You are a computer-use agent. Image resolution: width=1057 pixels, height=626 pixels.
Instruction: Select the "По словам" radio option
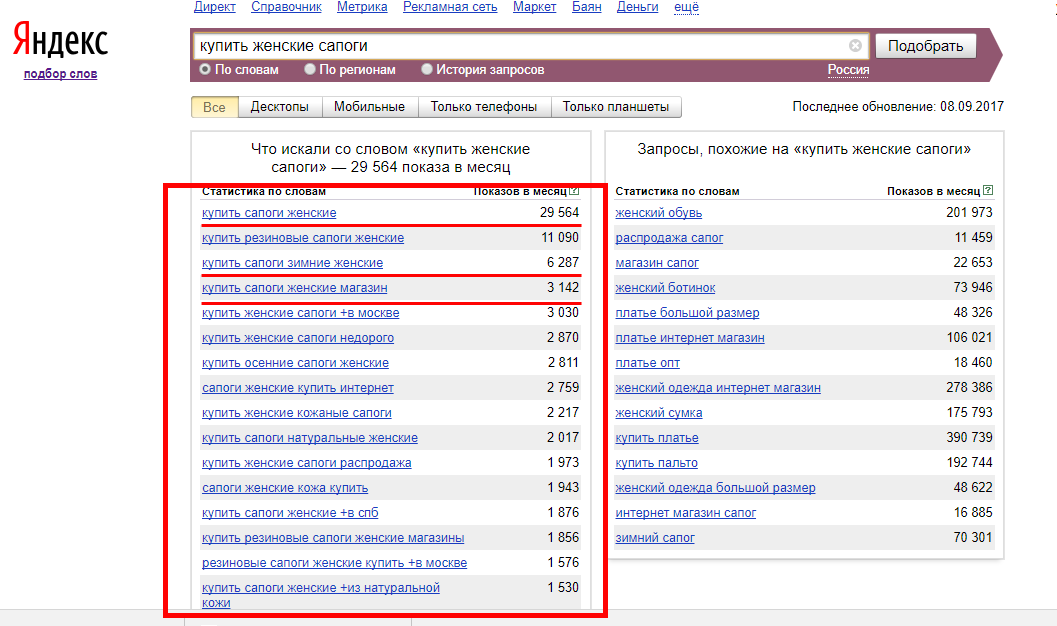pos(205,69)
